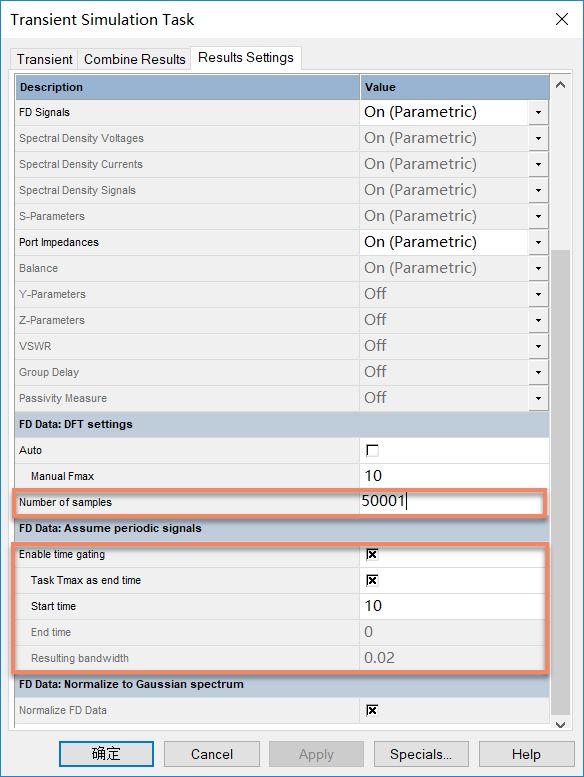Uncheck Enable time gating
This screenshot has height=777, width=584.
pos(372,554)
